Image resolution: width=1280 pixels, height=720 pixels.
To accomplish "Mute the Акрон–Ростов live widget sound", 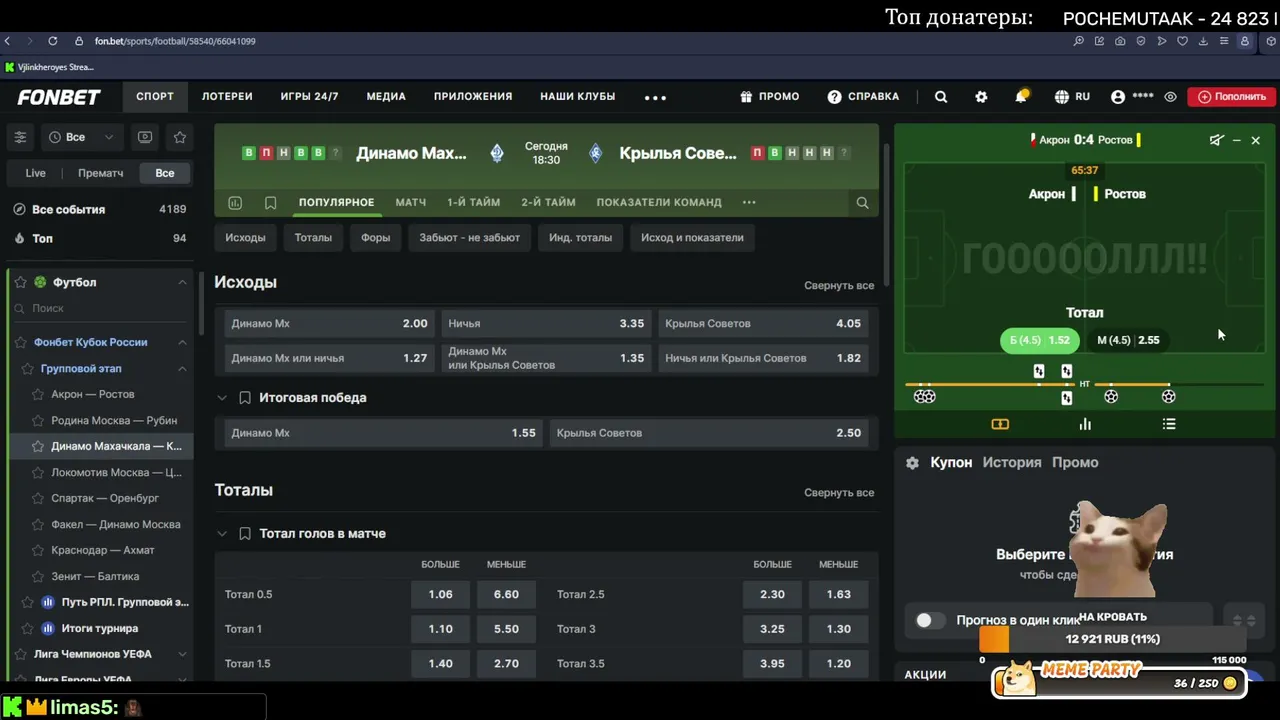I will click(1216, 140).
